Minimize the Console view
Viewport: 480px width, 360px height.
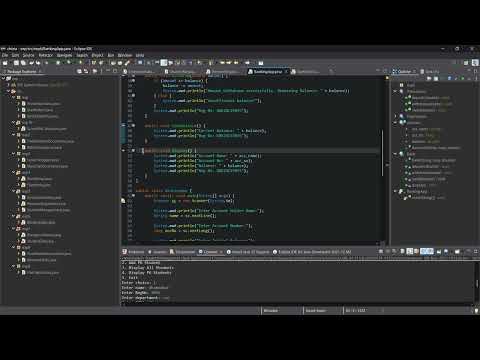[469, 251]
